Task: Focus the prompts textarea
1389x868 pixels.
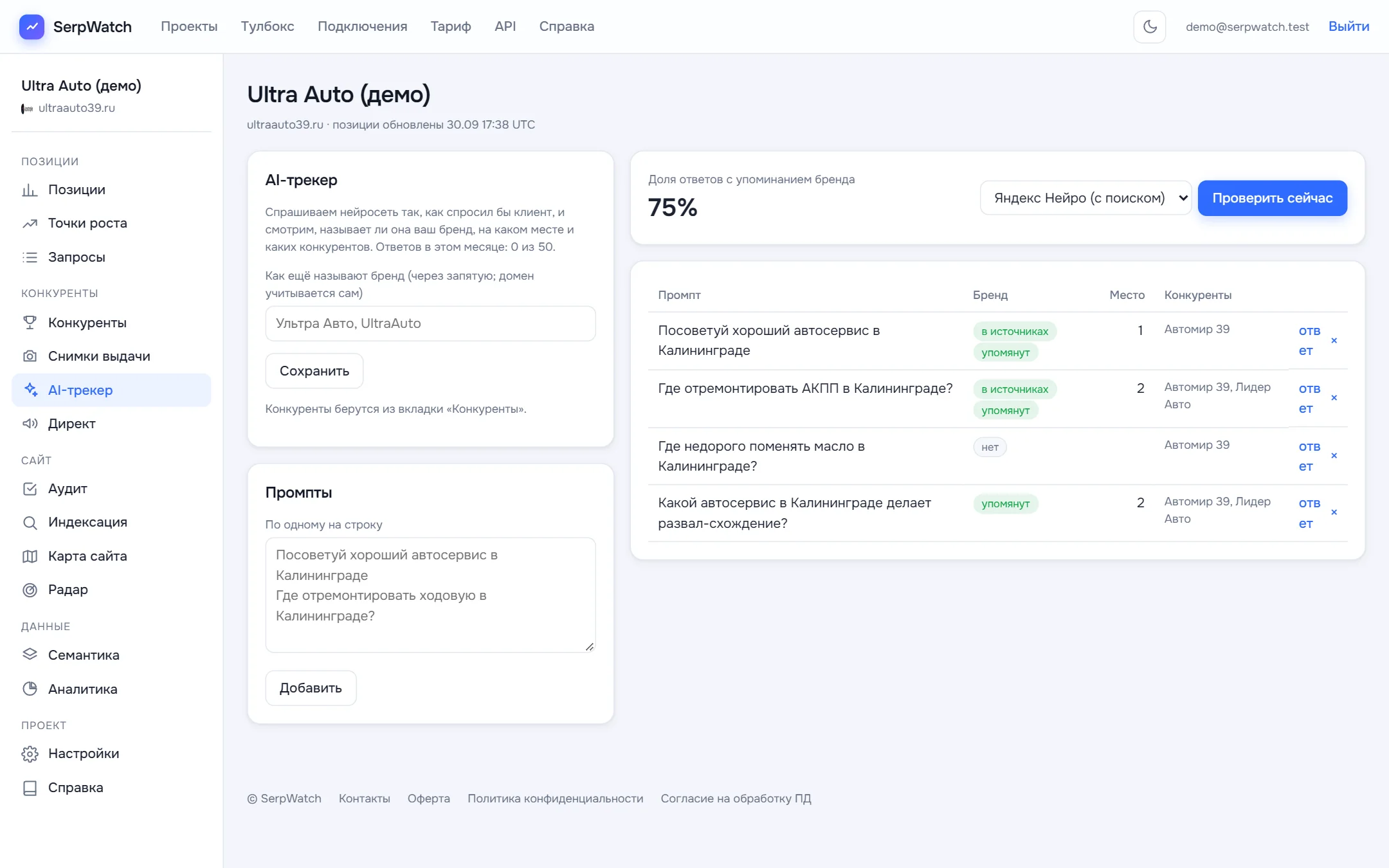Action: [430, 595]
